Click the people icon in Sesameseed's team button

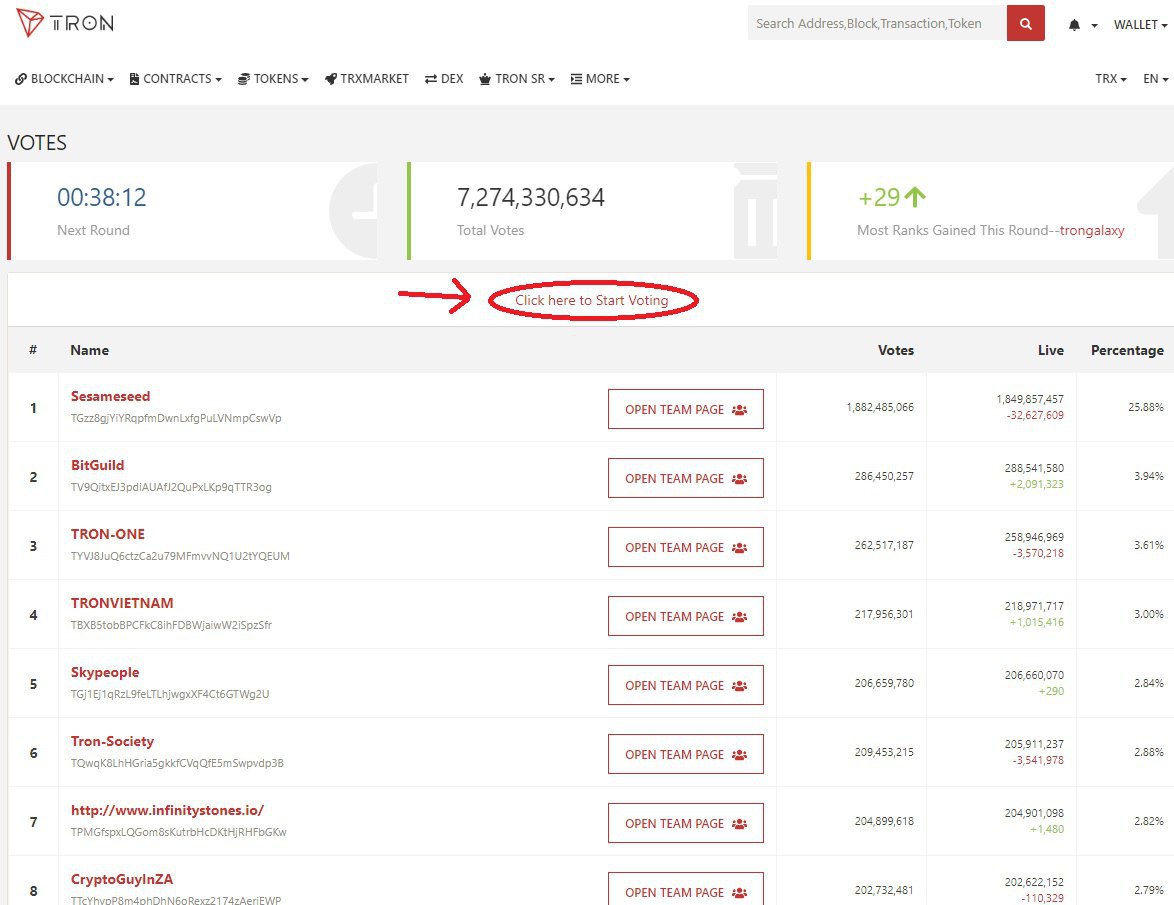(740, 410)
